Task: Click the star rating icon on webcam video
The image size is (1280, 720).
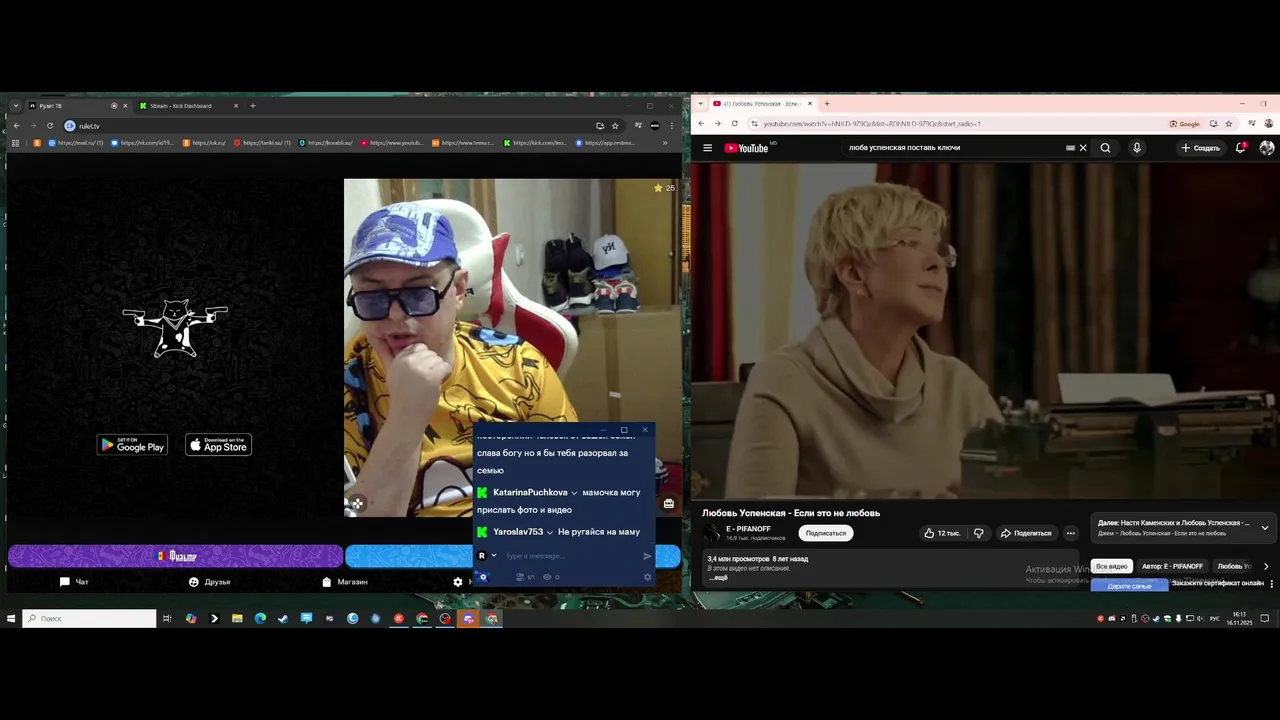Action: point(658,188)
